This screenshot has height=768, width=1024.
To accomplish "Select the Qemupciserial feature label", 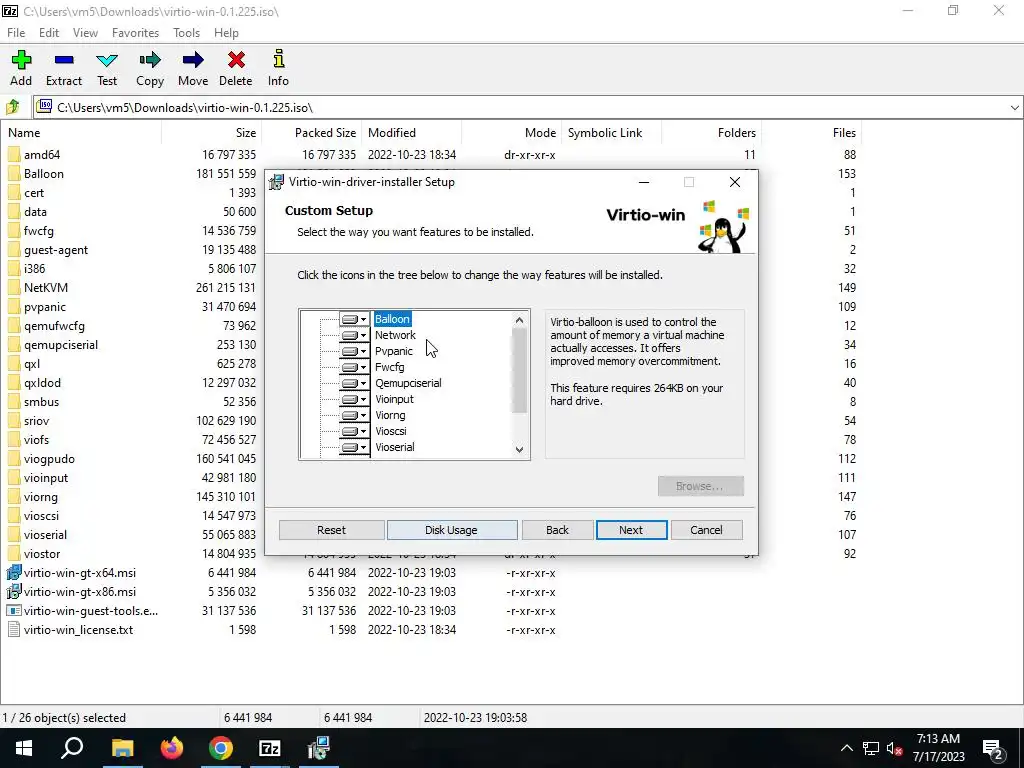I will [408, 383].
